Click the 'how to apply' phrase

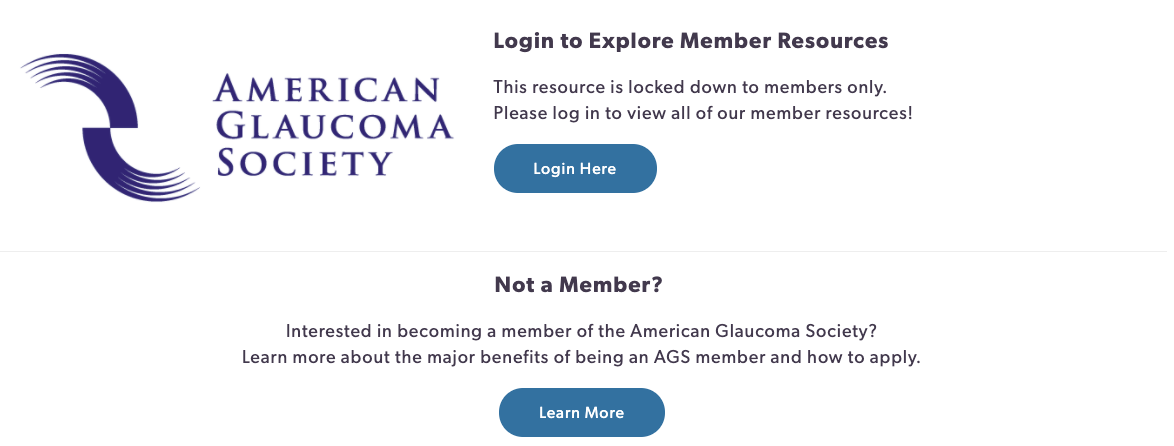pos(859,357)
